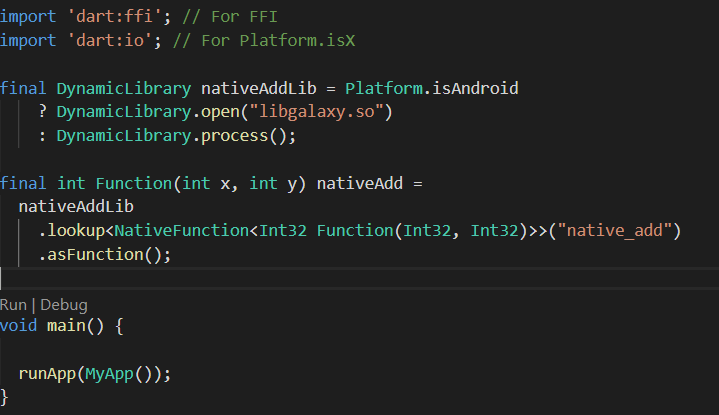The height and width of the screenshot is (415, 719).
Task: Click the "// For Platform.isX" comment
Action: 264,40
